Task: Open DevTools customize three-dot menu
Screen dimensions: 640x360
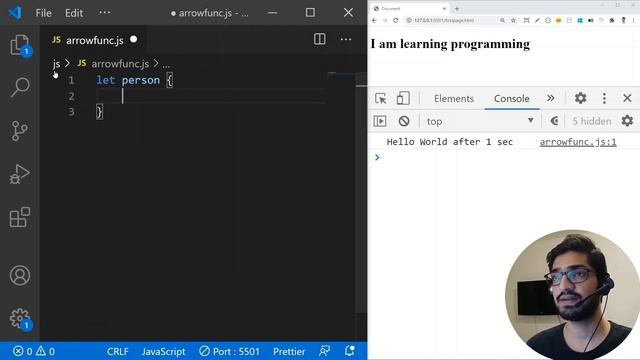Action: tap(604, 98)
